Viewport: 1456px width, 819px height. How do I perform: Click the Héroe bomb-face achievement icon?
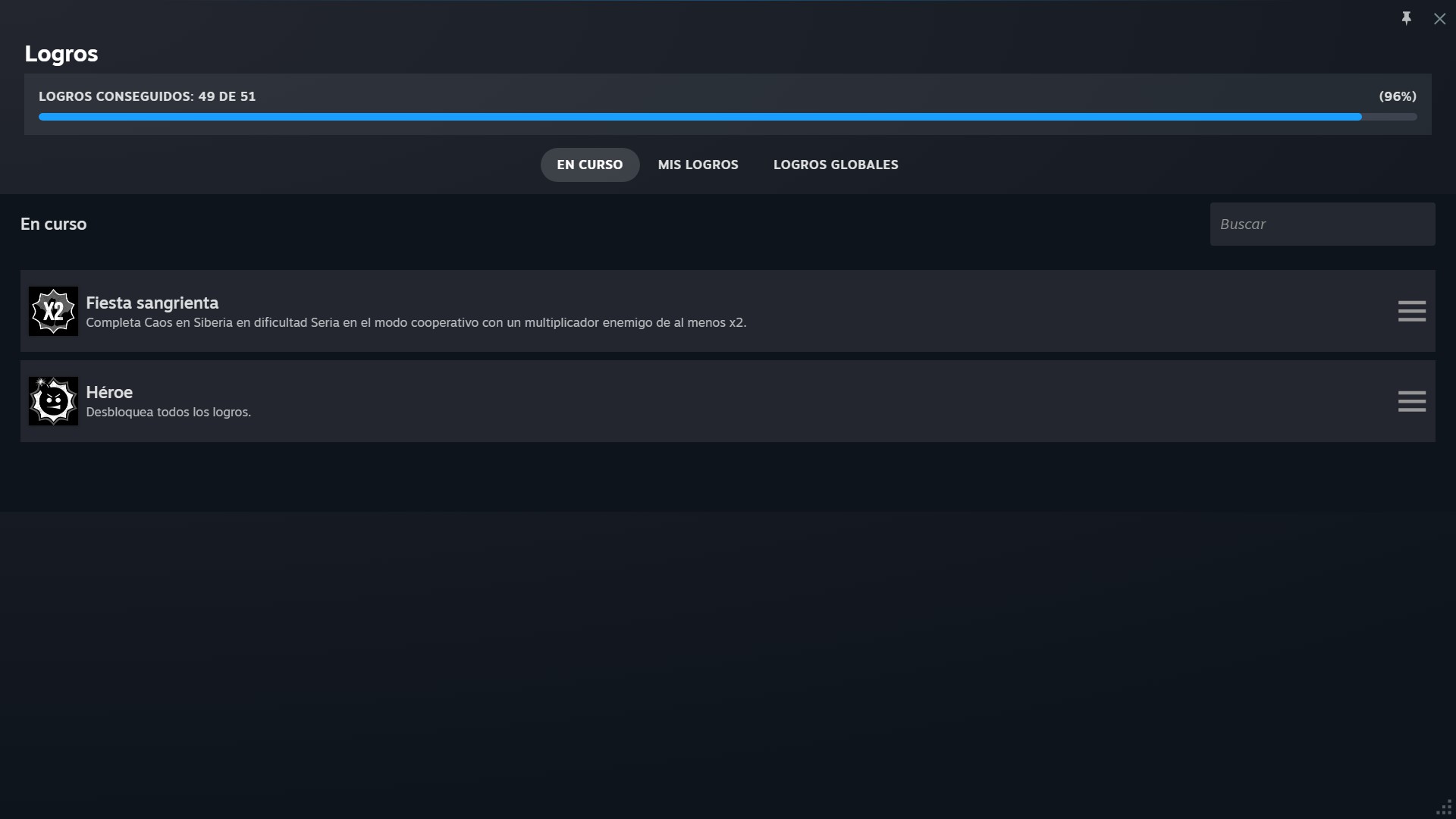tap(53, 401)
